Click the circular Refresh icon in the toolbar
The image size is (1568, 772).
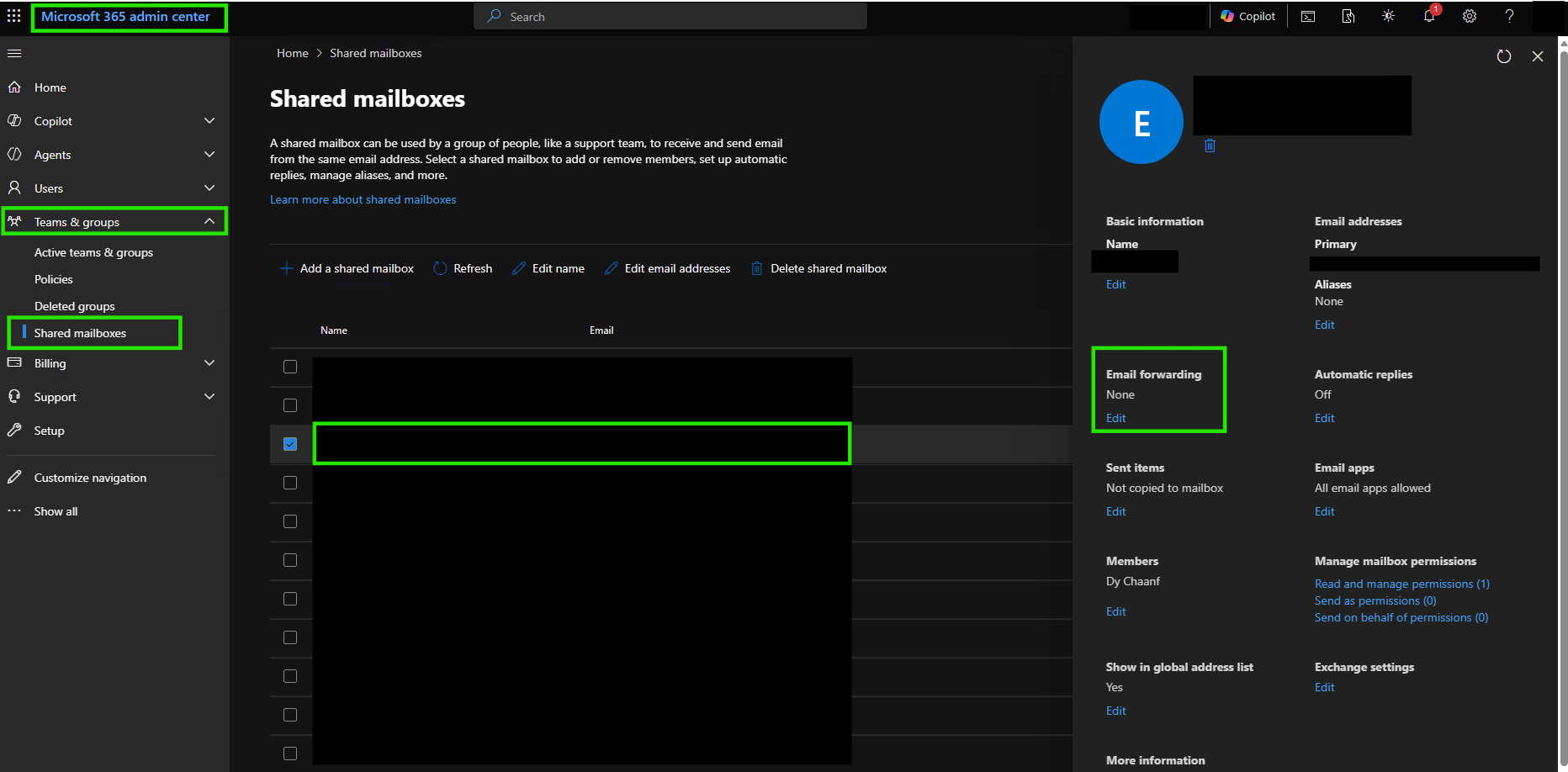point(440,268)
